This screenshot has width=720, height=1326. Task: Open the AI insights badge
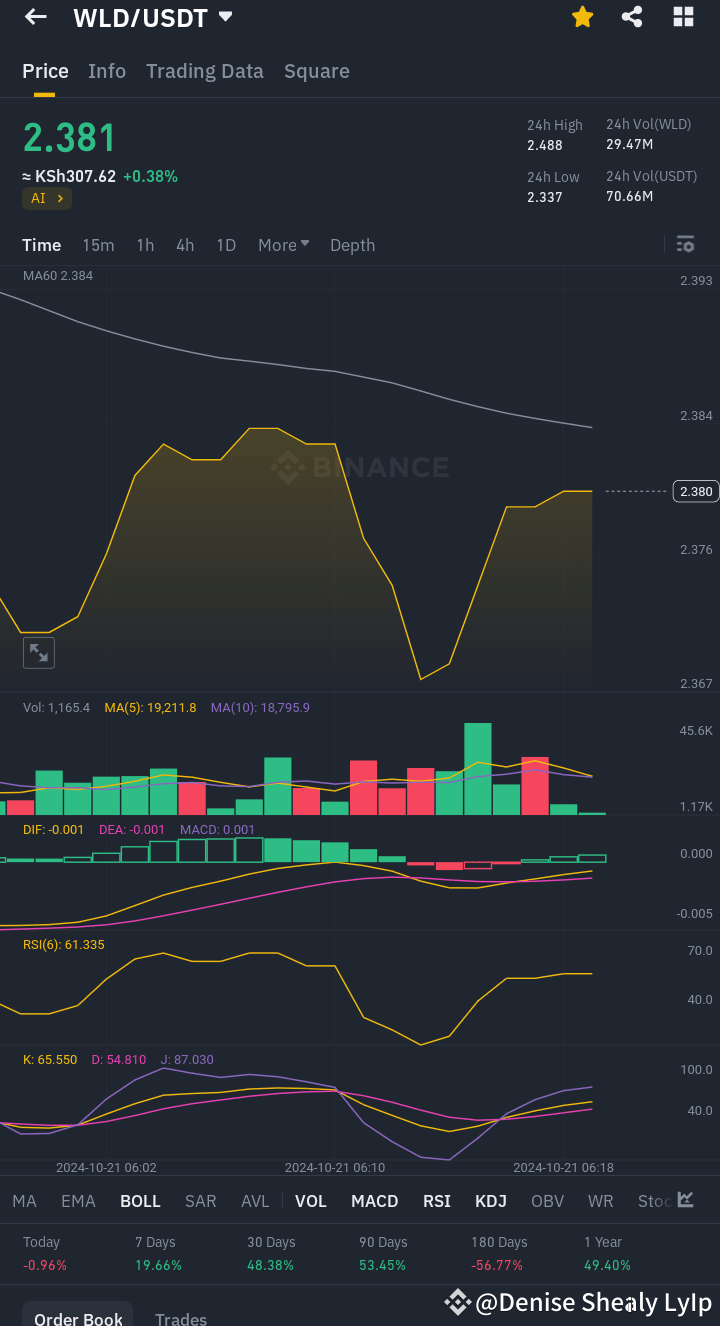pyautogui.click(x=47, y=198)
